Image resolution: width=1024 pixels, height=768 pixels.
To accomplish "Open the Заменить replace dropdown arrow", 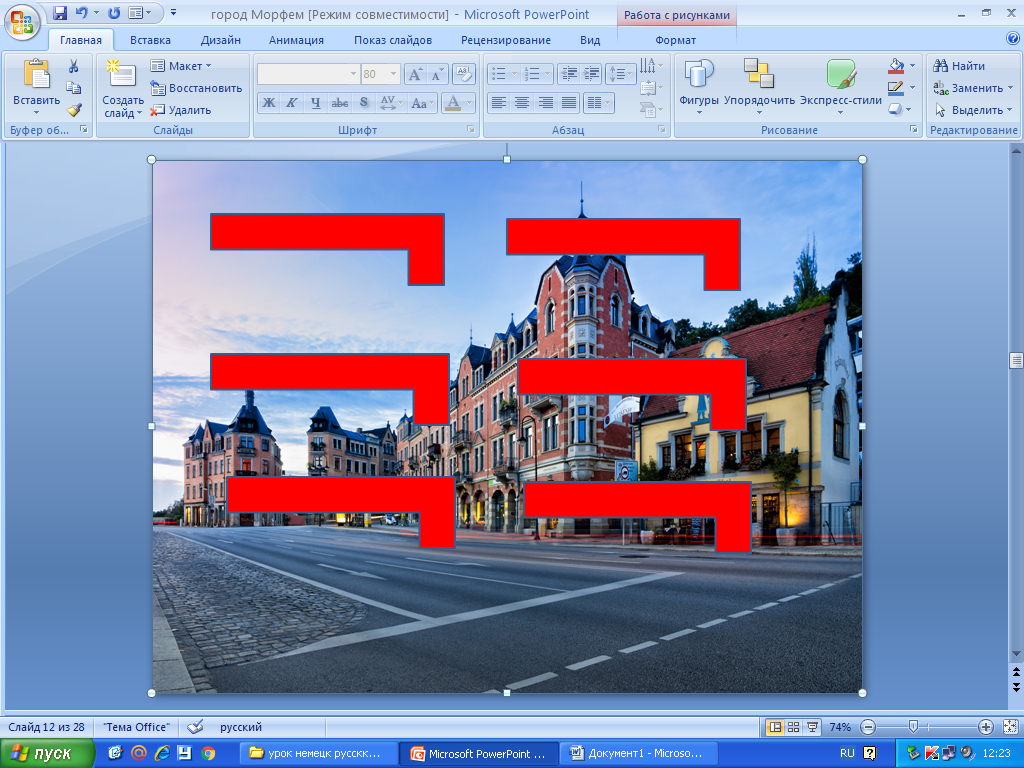I will (x=1009, y=88).
